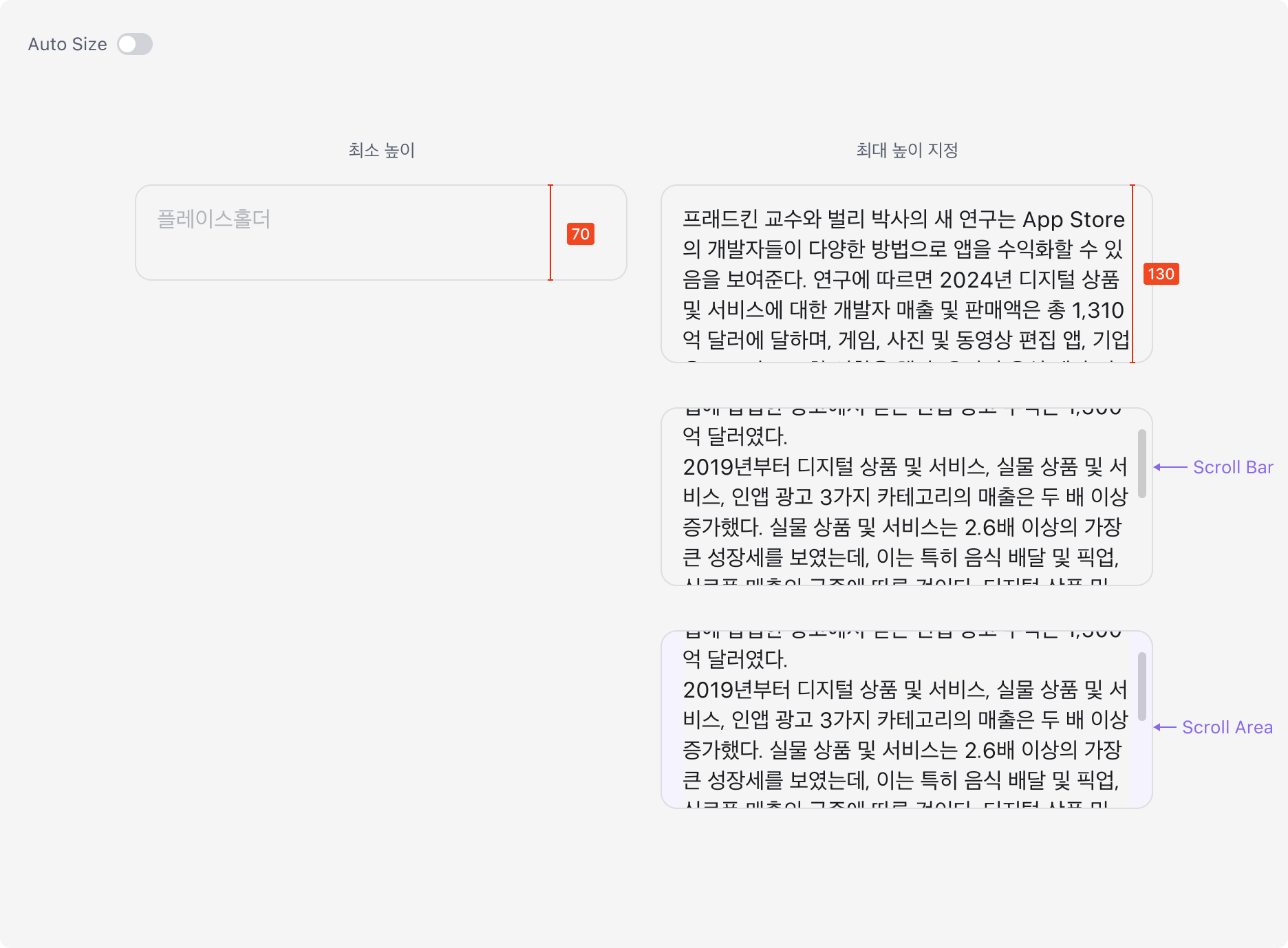Click the 최대 높이 지정 heading
This screenshot has height=948, width=1288.
click(x=907, y=150)
